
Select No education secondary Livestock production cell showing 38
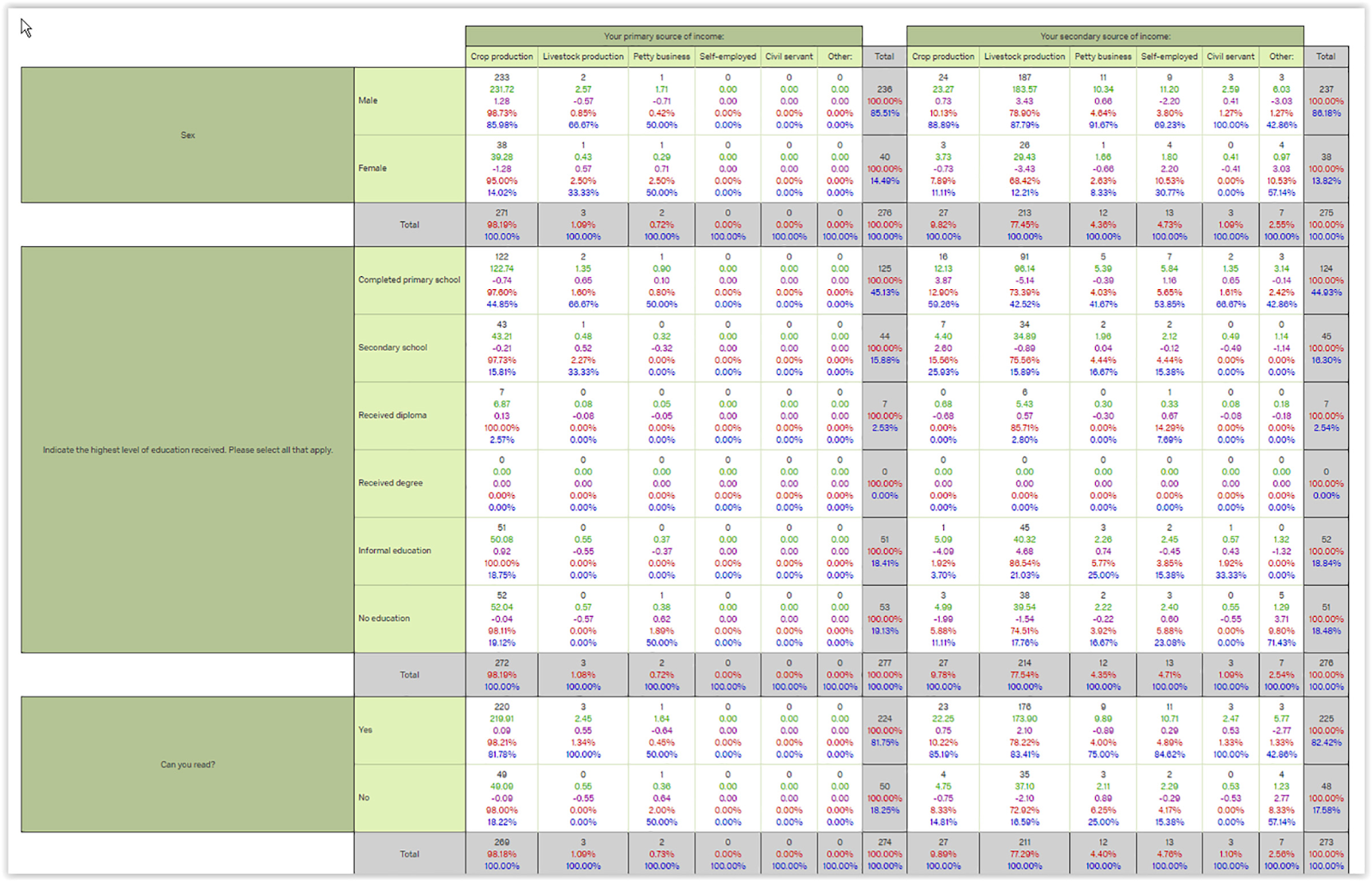click(1025, 619)
